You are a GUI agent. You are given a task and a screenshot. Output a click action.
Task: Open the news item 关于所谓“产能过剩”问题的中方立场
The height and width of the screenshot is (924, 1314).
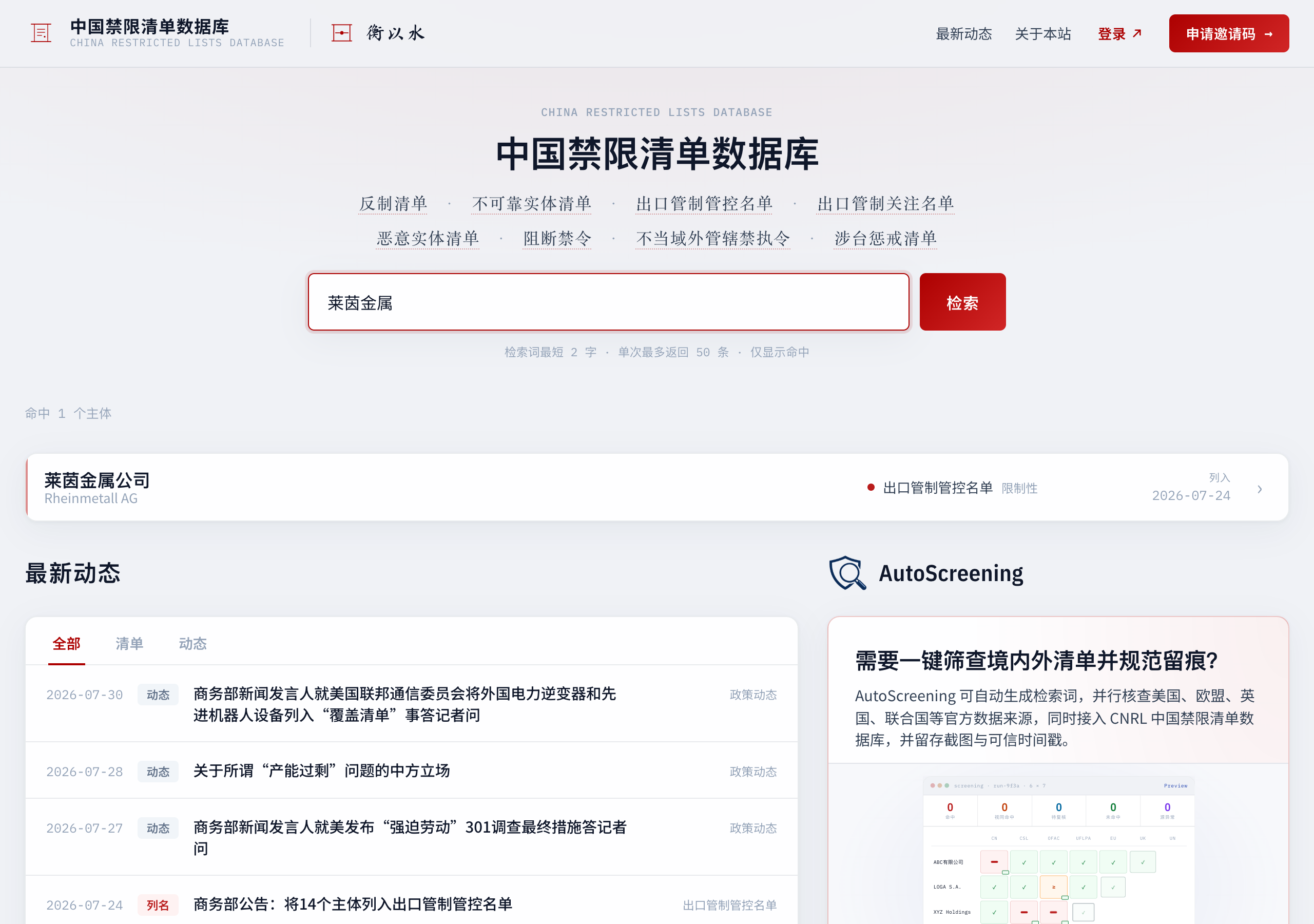(412, 771)
